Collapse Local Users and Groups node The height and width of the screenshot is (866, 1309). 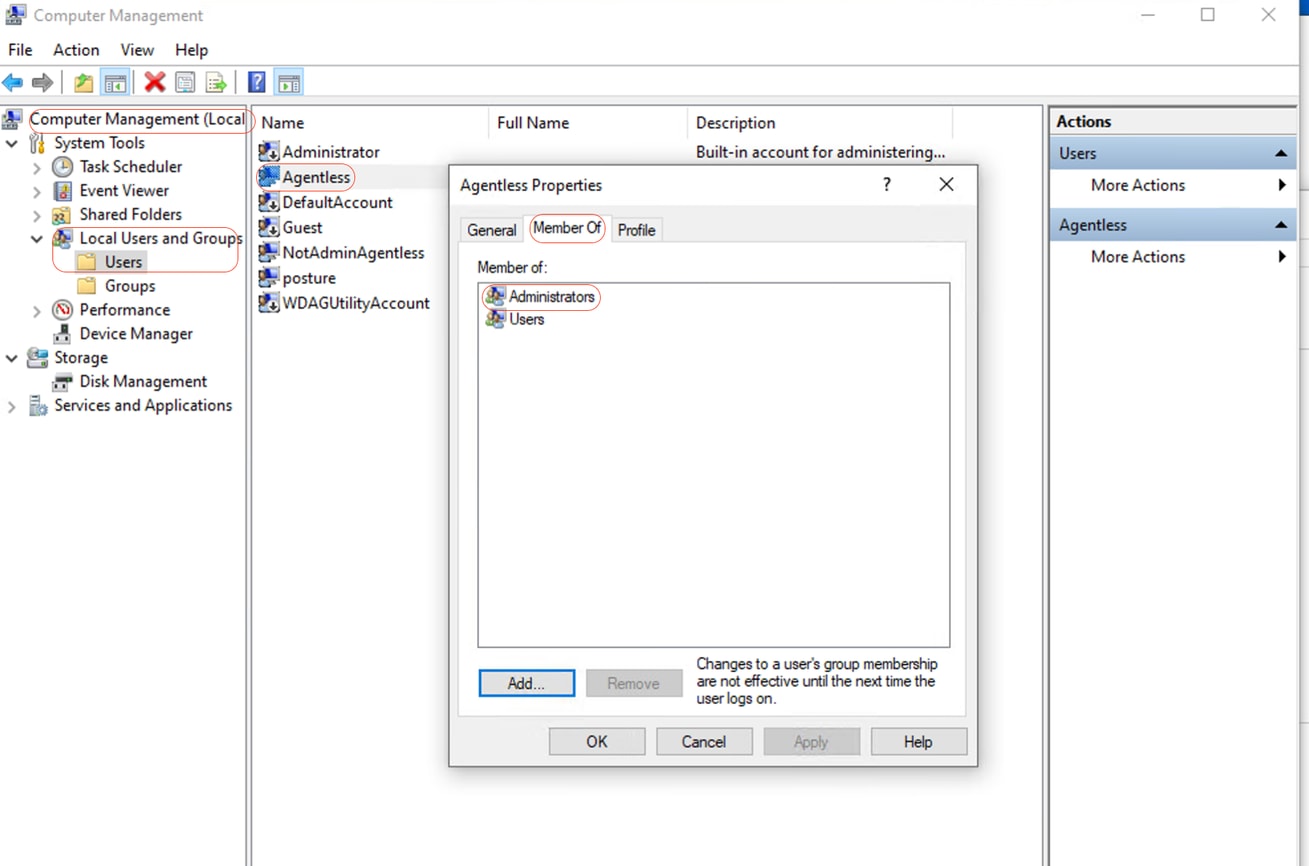coord(37,239)
